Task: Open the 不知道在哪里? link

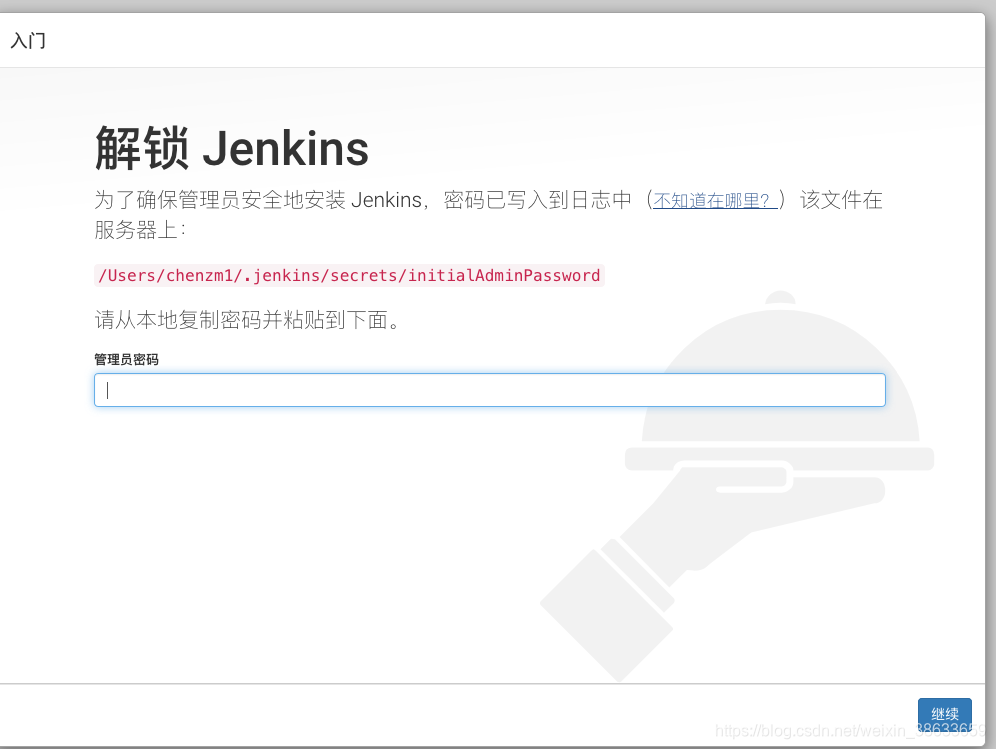Action: point(715,201)
